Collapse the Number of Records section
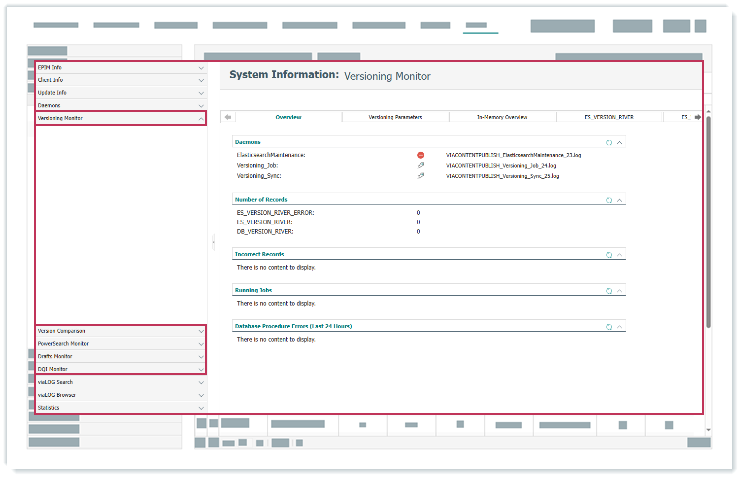The width and height of the screenshot is (742, 479). click(620, 200)
